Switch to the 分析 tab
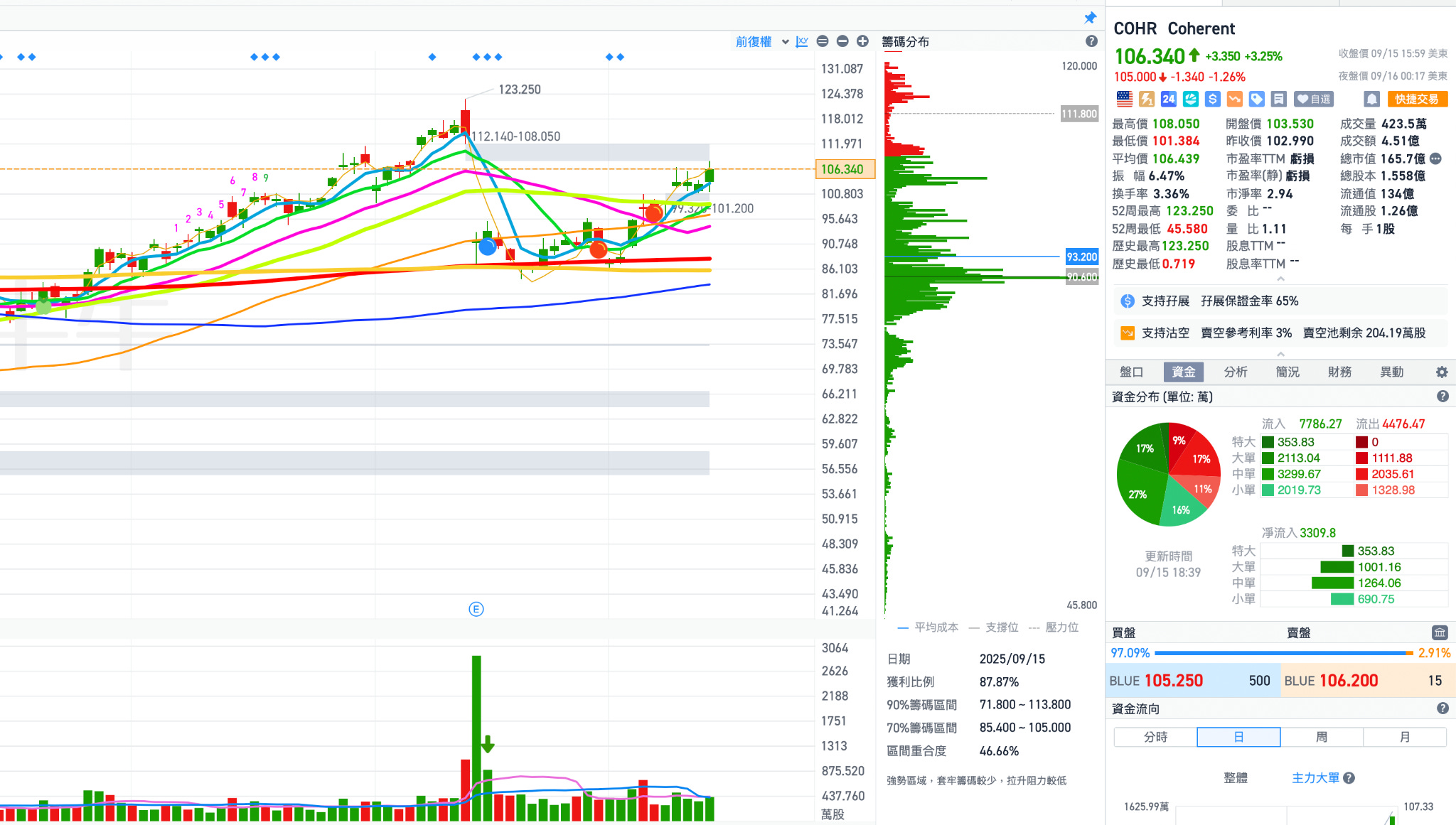This screenshot has height=825, width=1456. (1235, 372)
